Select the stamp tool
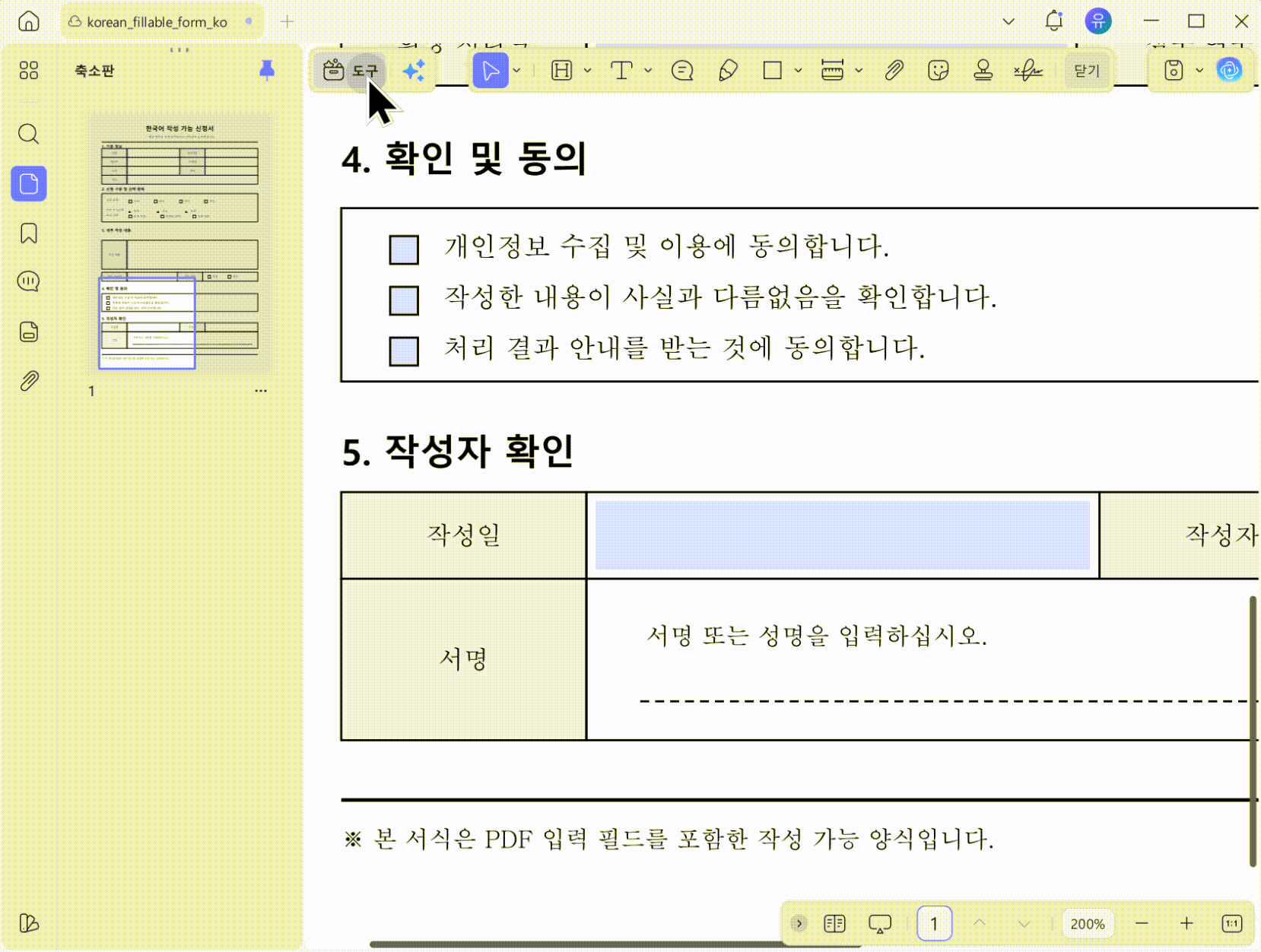Viewport: 1261px width, 952px height. pyautogui.click(x=983, y=71)
